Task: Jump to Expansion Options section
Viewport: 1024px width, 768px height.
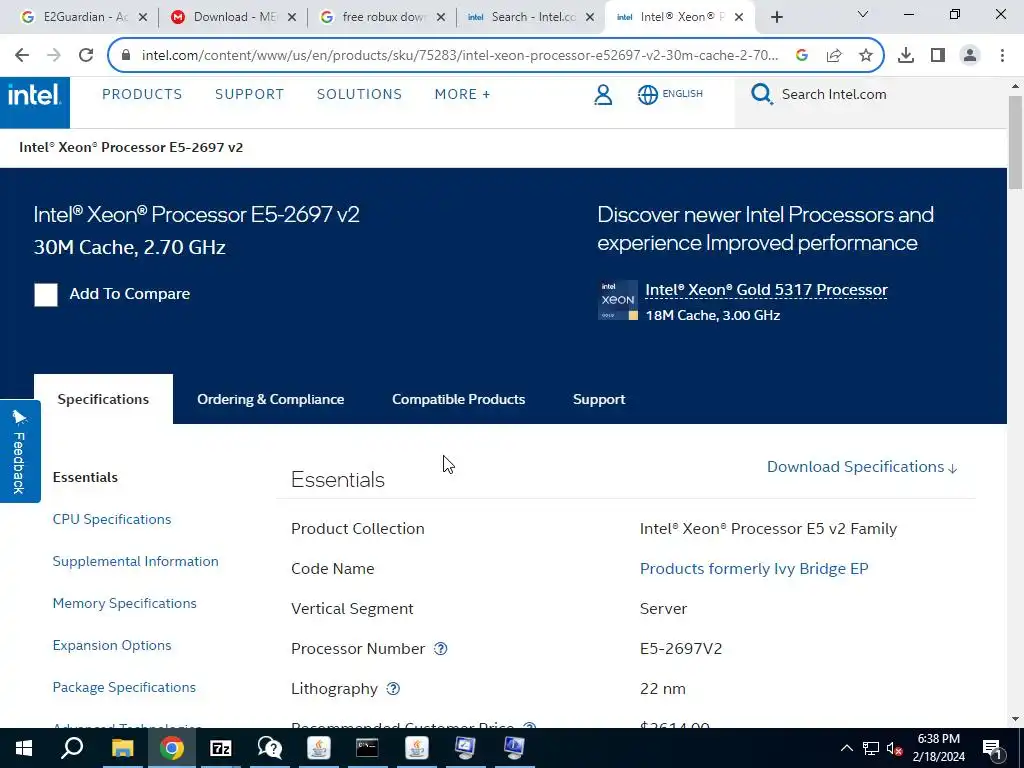Action: tap(112, 645)
